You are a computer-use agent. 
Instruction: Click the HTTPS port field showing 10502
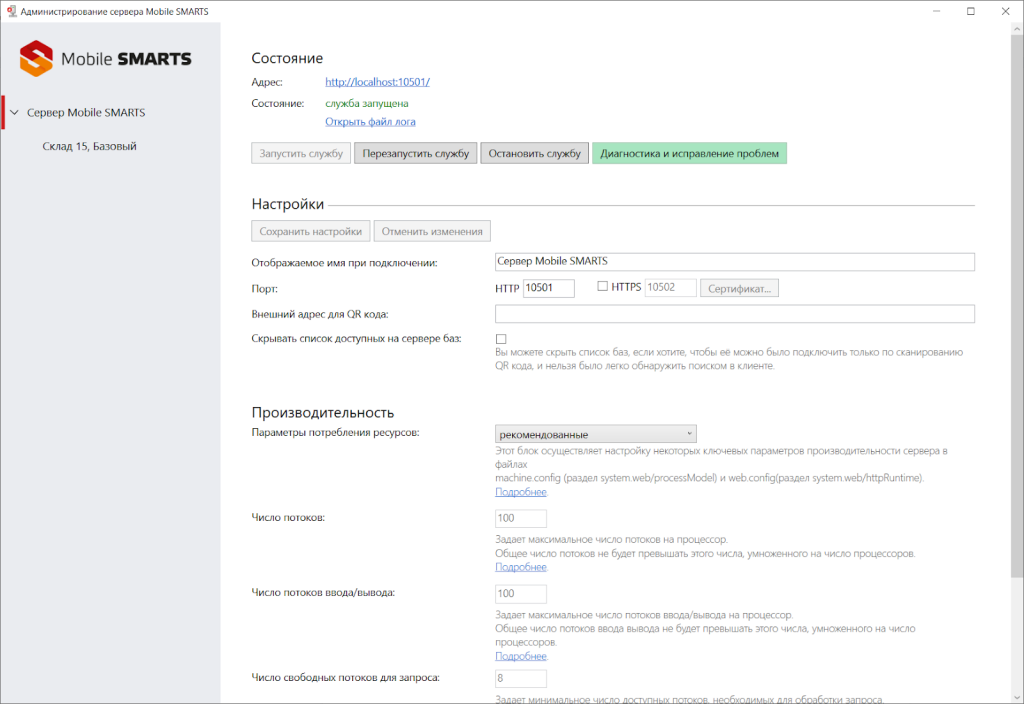(671, 288)
